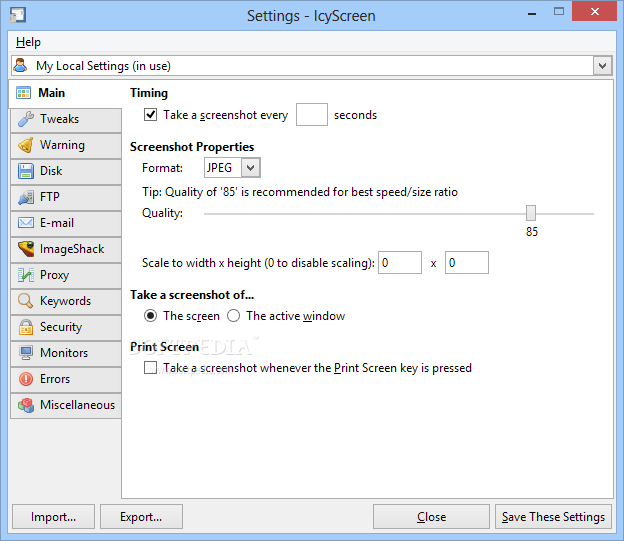
Task: Switch to the ImageShack tab
Action: [x=66, y=249]
